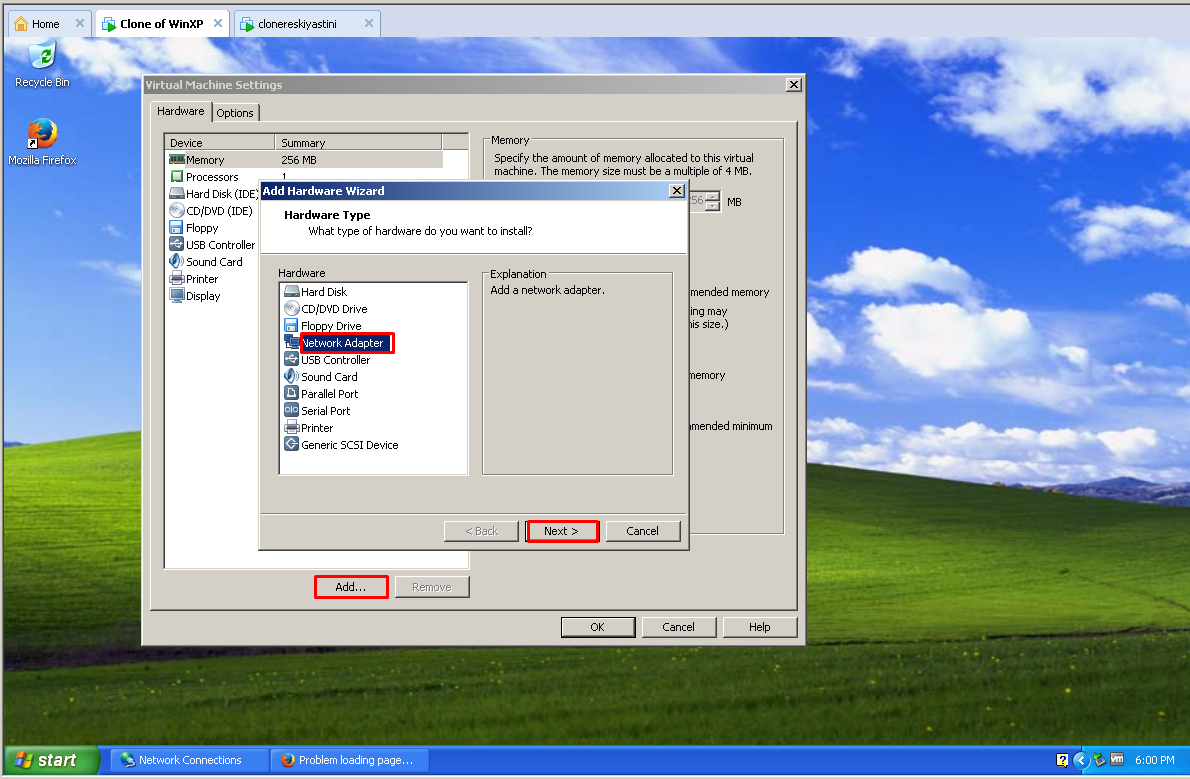Close the Home tab
This screenshot has height=779, width=1190.
[80, 24]
